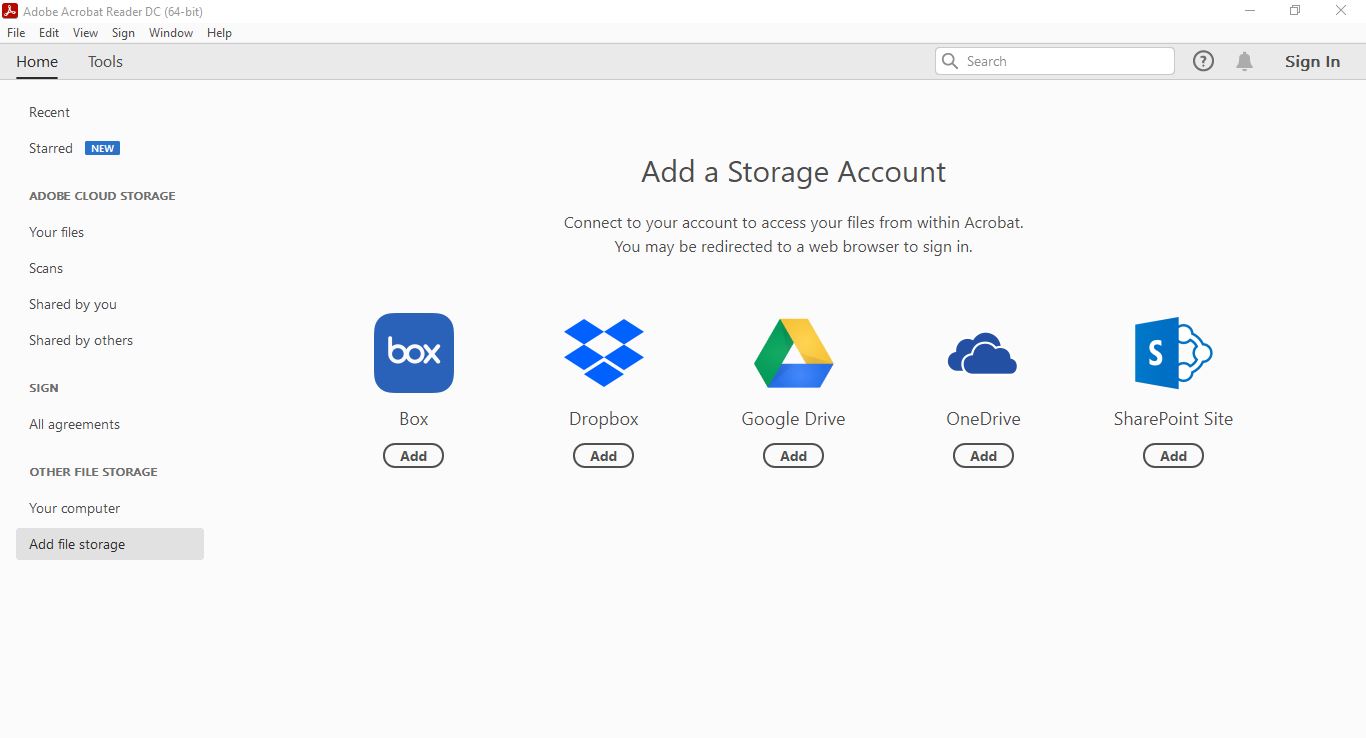Click the Google Drive label text
Viewport: 1366px width, 738px height.
794,419
